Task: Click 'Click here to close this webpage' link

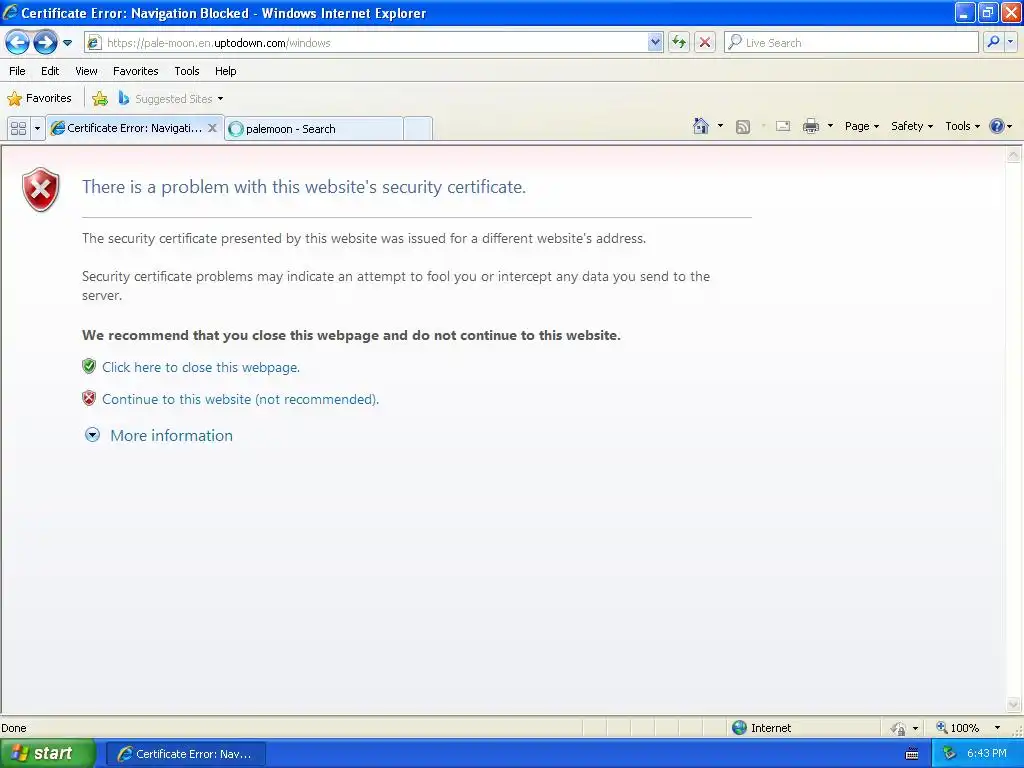Action: click(x=200, y=367)
